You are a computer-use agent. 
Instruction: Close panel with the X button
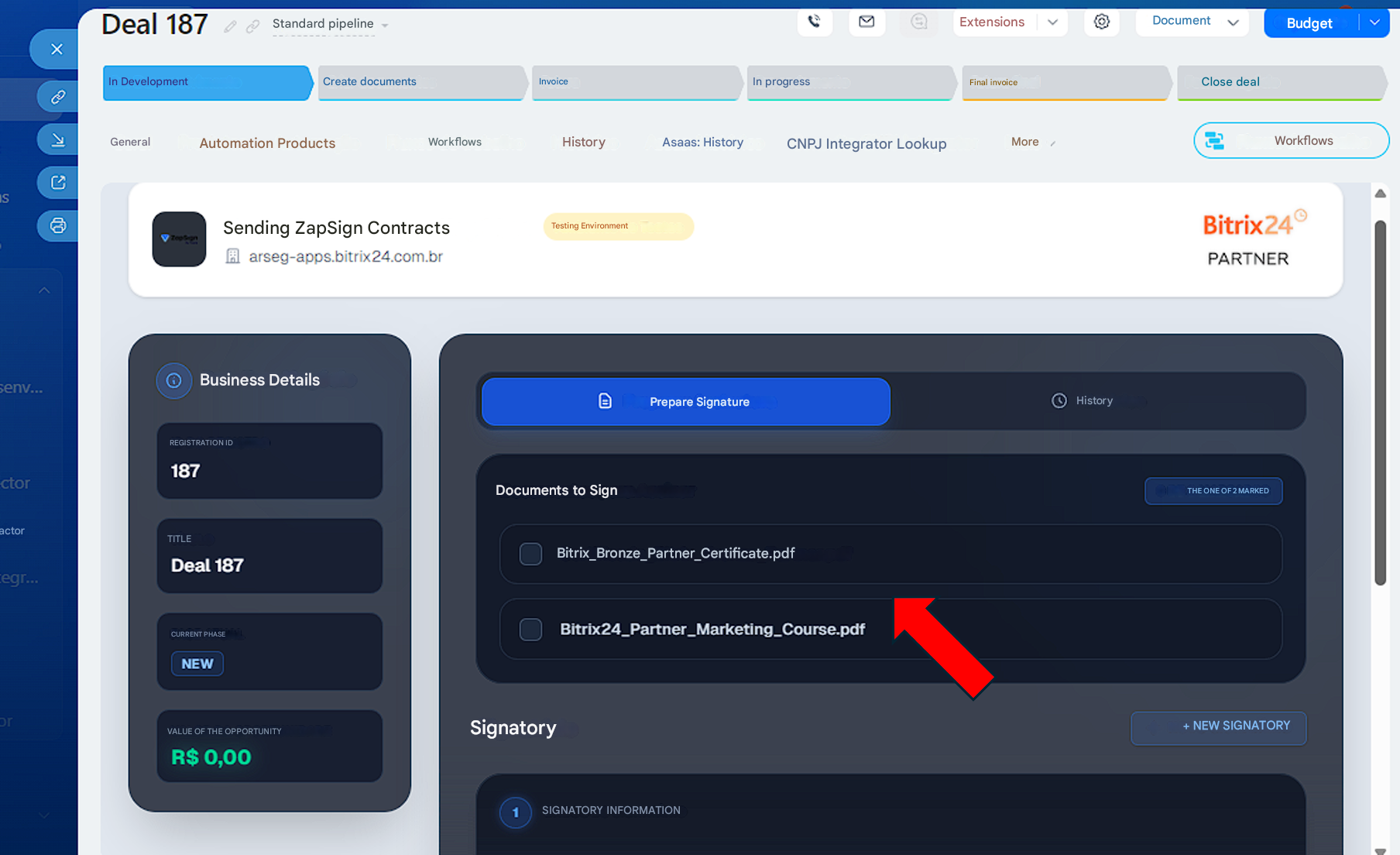[x=57, y=49]
